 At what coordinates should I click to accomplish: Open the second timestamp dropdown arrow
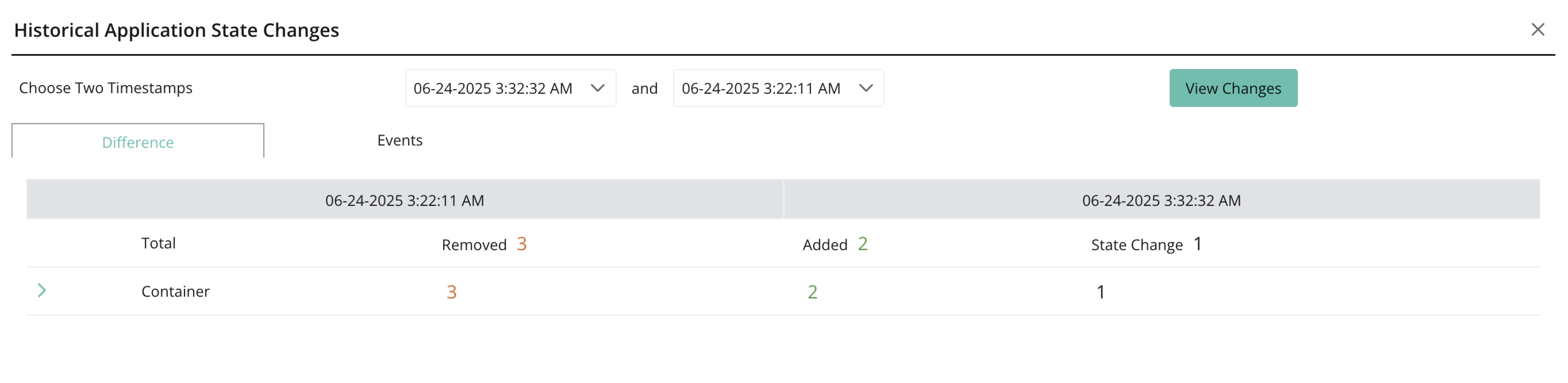click(x=866, y=88)
